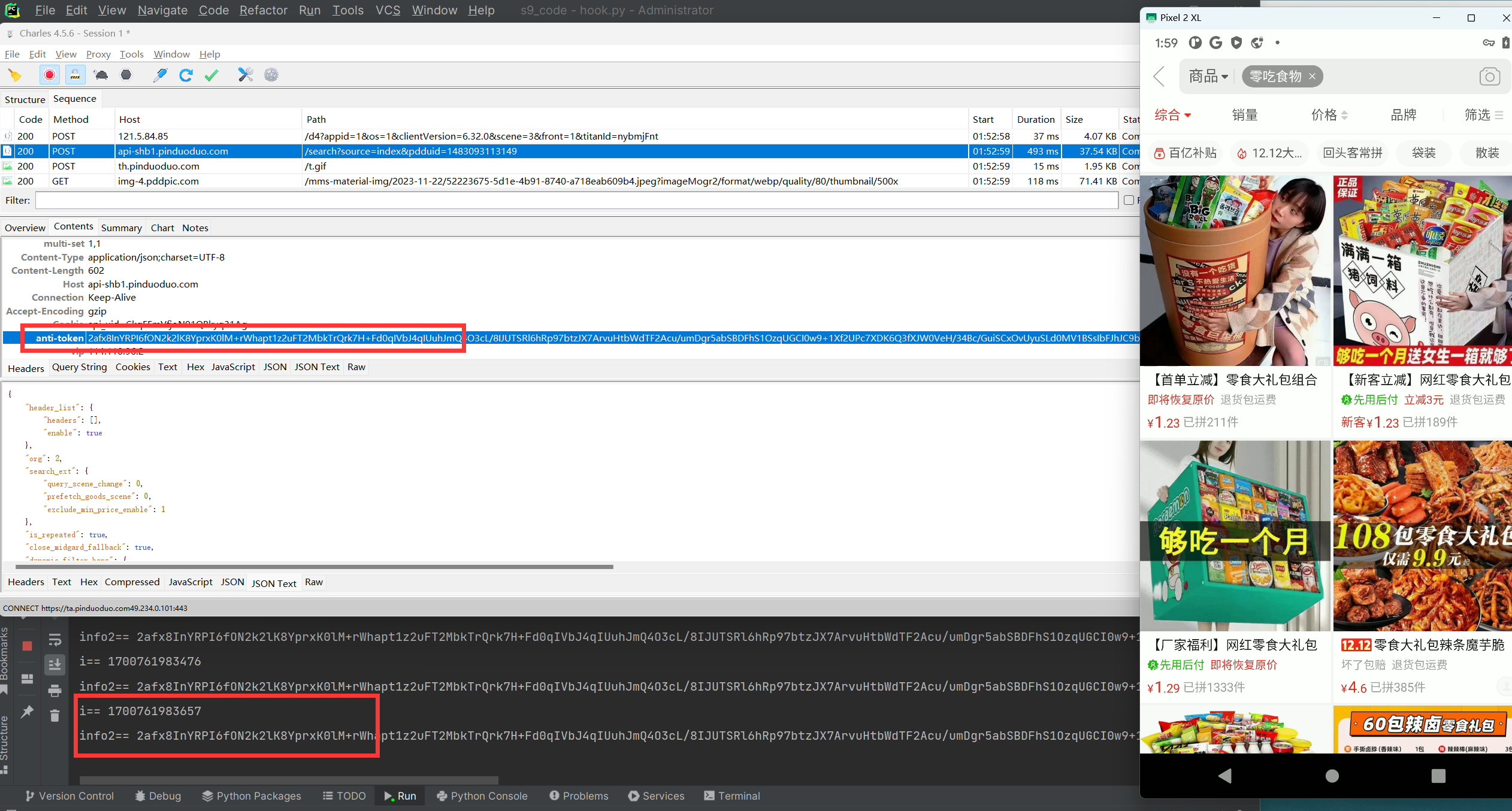Check the filter option checkbox beside Filter field

pos(1129,201)
